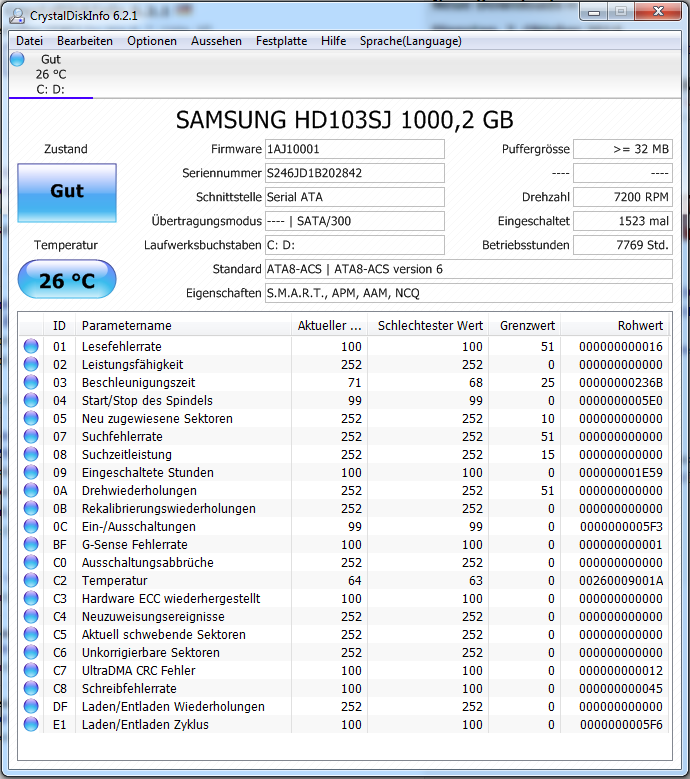Screen dimensions: 690x779
Task: Click status orb of Unkorrigierbare Sektoren row
Action: click(31, 652)
